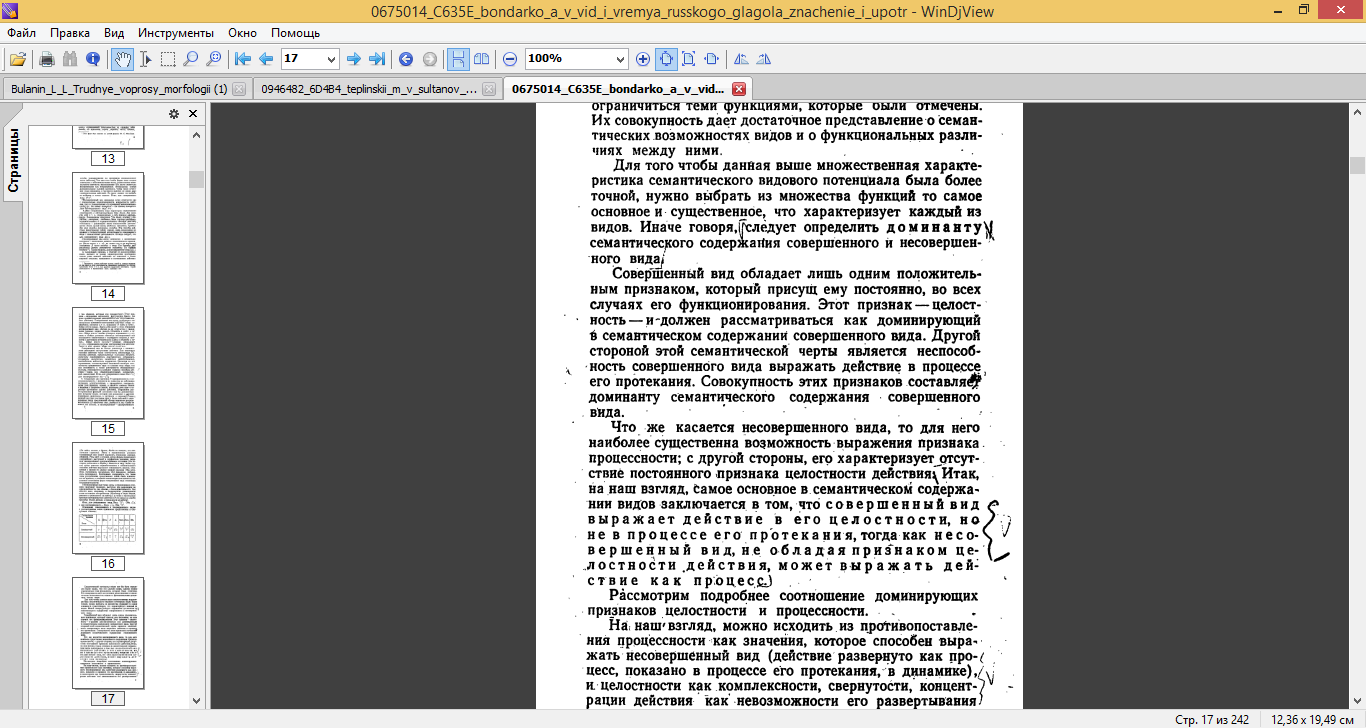
Task: Click the Страницы side panel tab
Action: 14,160
